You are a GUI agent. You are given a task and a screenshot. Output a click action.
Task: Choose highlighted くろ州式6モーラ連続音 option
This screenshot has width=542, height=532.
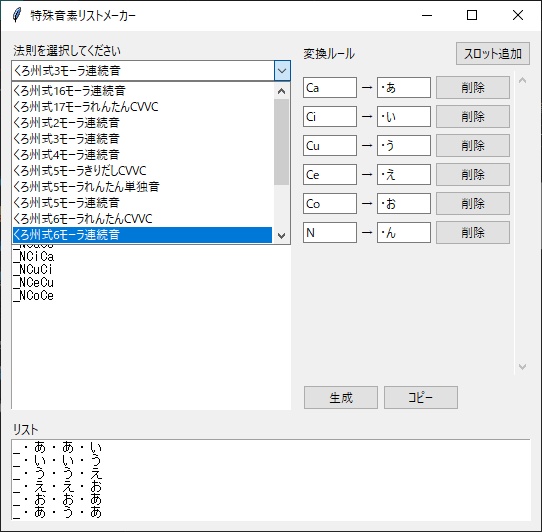tap(142, 235)
